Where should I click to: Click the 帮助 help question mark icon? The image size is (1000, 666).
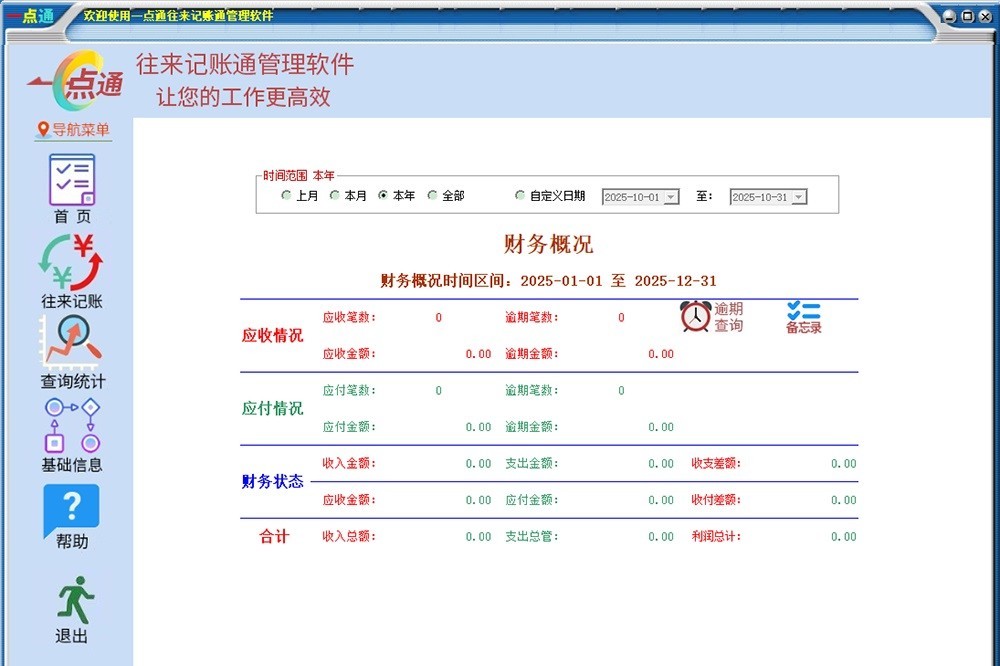(71, 509)
